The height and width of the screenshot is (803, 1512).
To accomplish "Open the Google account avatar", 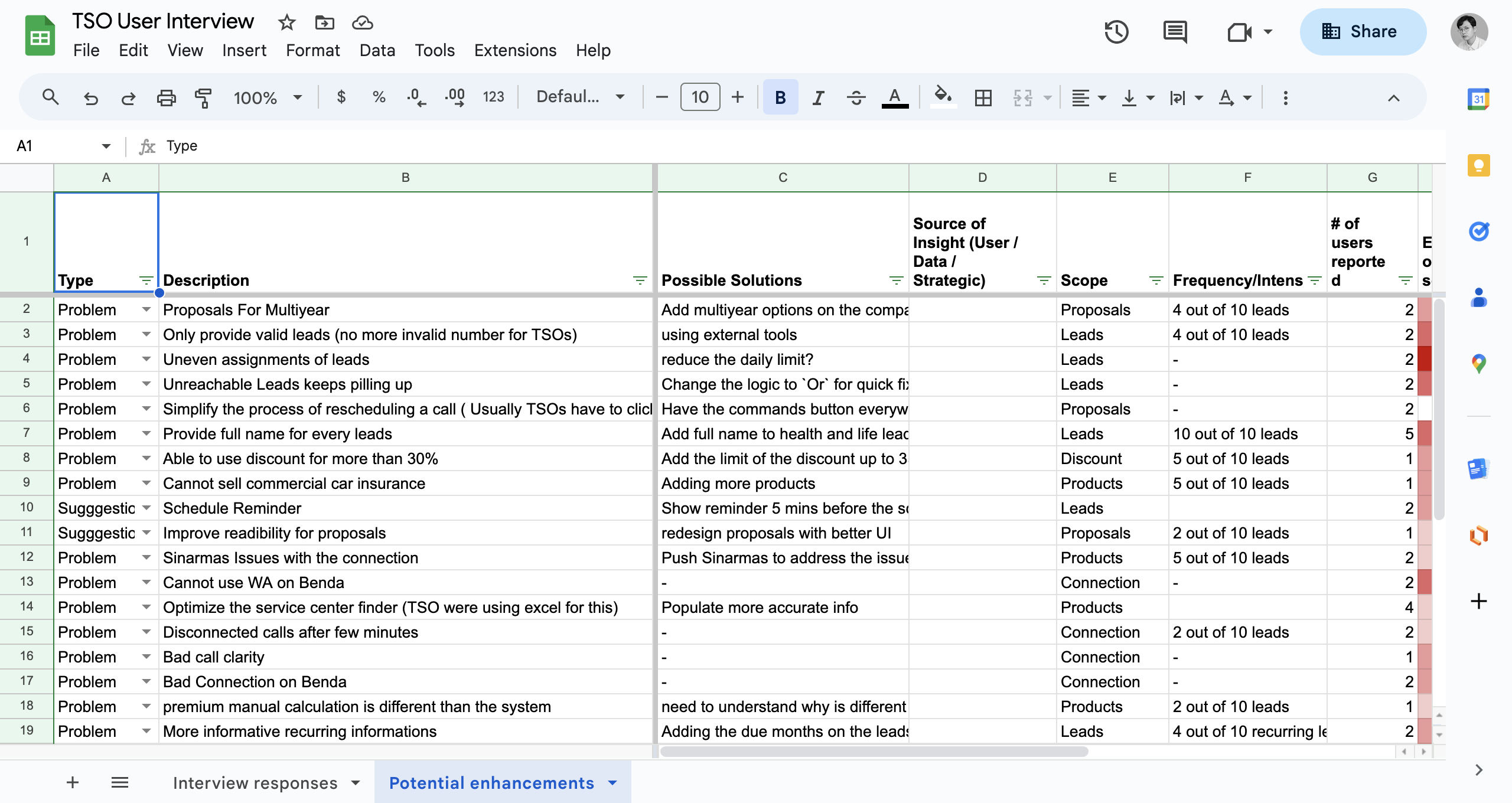I will [1469, 32].
